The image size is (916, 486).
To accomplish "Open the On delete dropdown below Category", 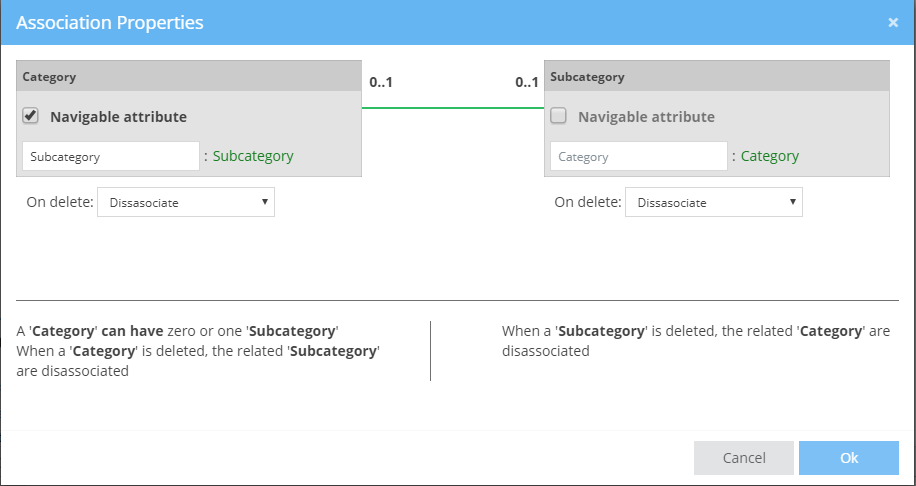I will click(x=186, y=202).
